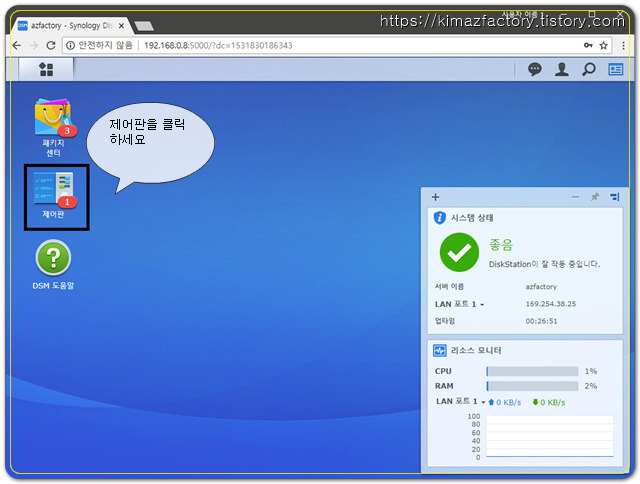640x484 pixels.
Task: Click the CPU usage bar
Action: coord(532,371)
